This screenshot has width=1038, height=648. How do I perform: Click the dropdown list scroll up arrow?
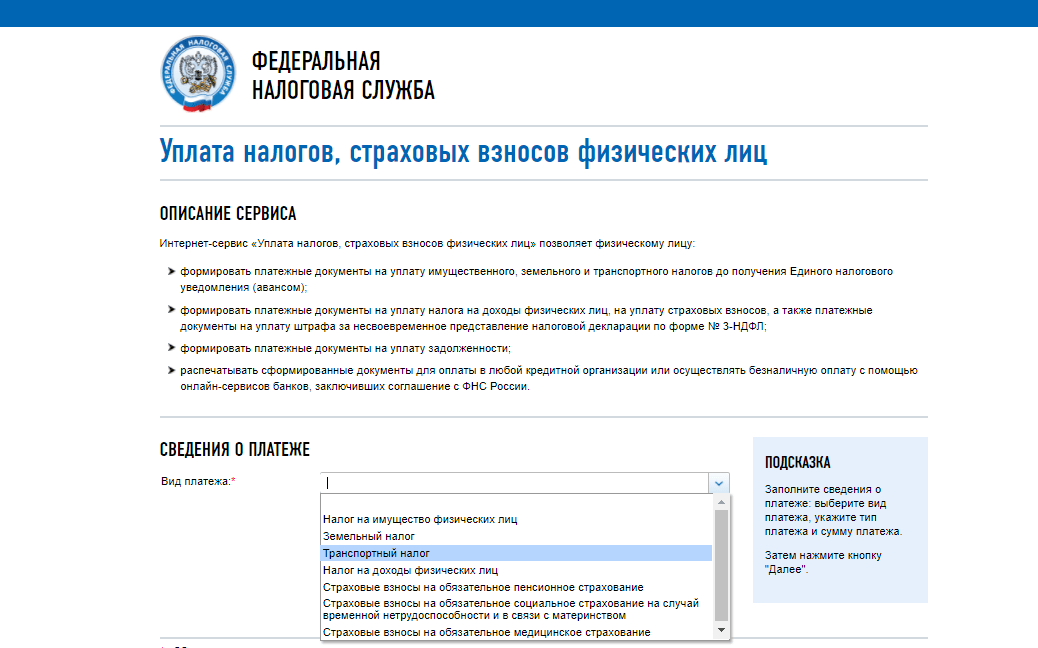(x=722, y=502)
